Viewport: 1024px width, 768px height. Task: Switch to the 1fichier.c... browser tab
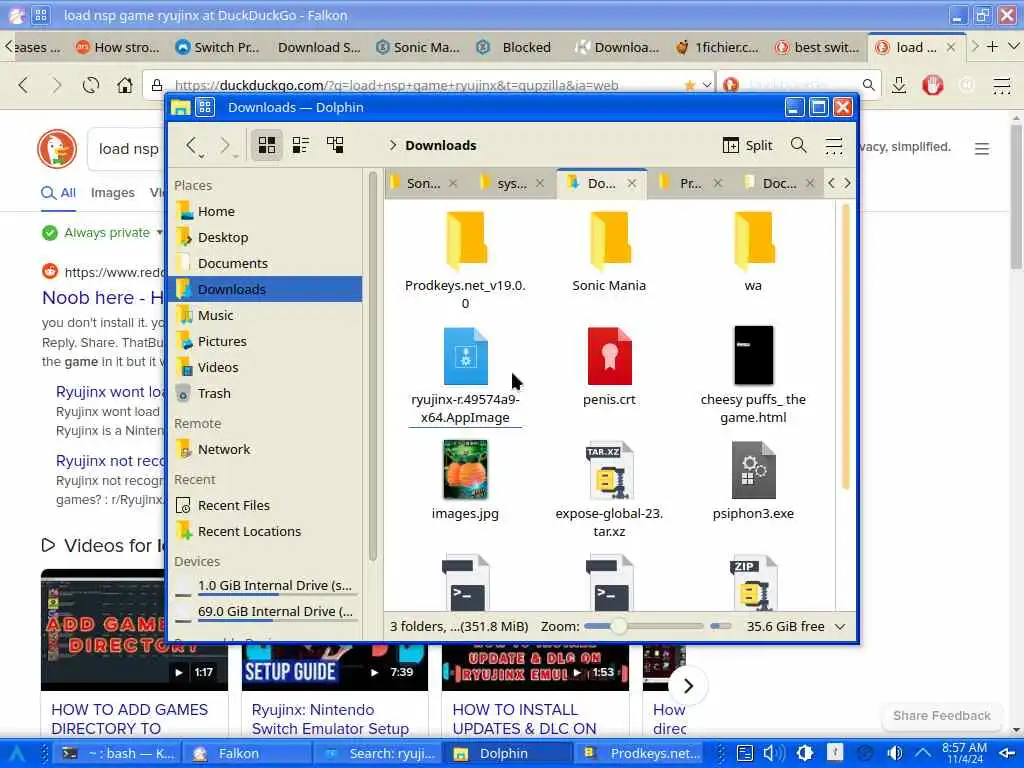pyautogui.click(x=718, y=47)
